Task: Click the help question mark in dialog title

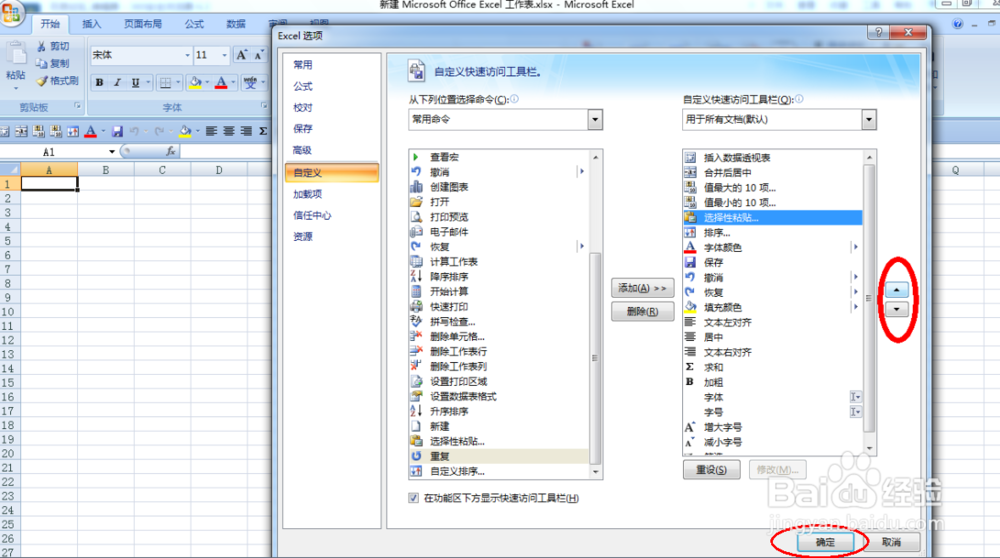Action: tap(879, 32)
